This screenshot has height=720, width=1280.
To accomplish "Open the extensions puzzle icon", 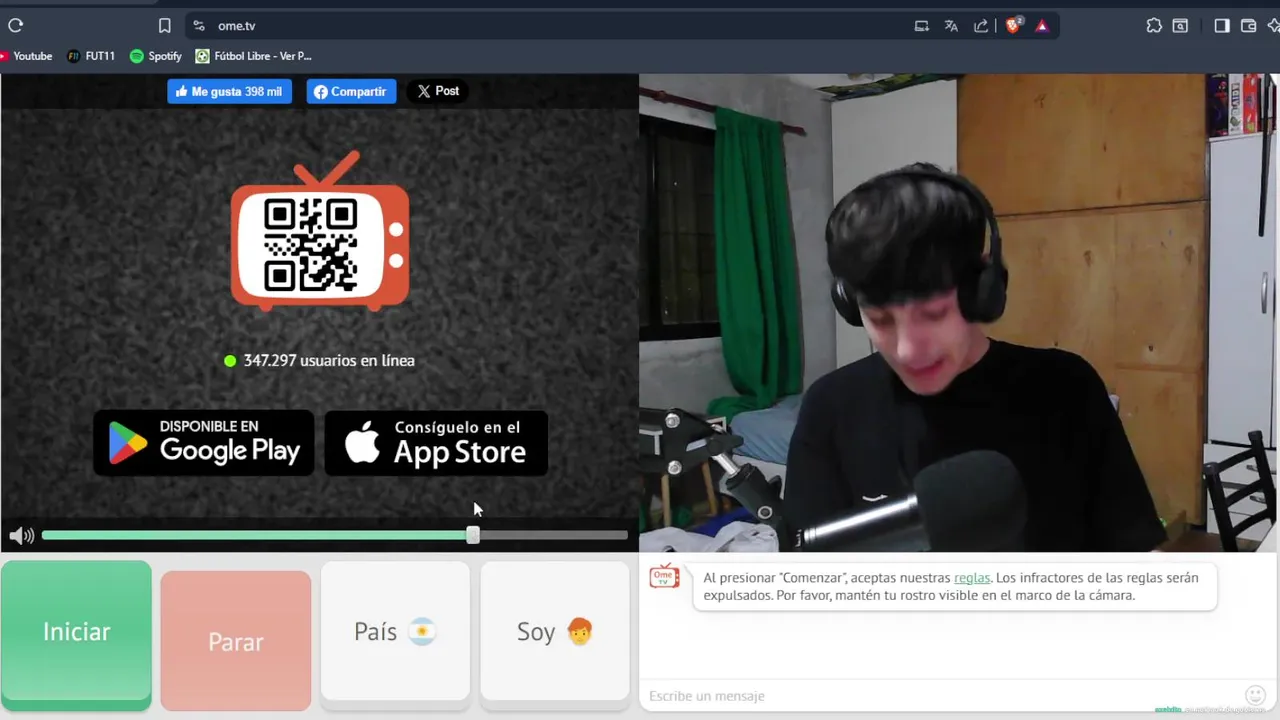I will pos(1154,26).
